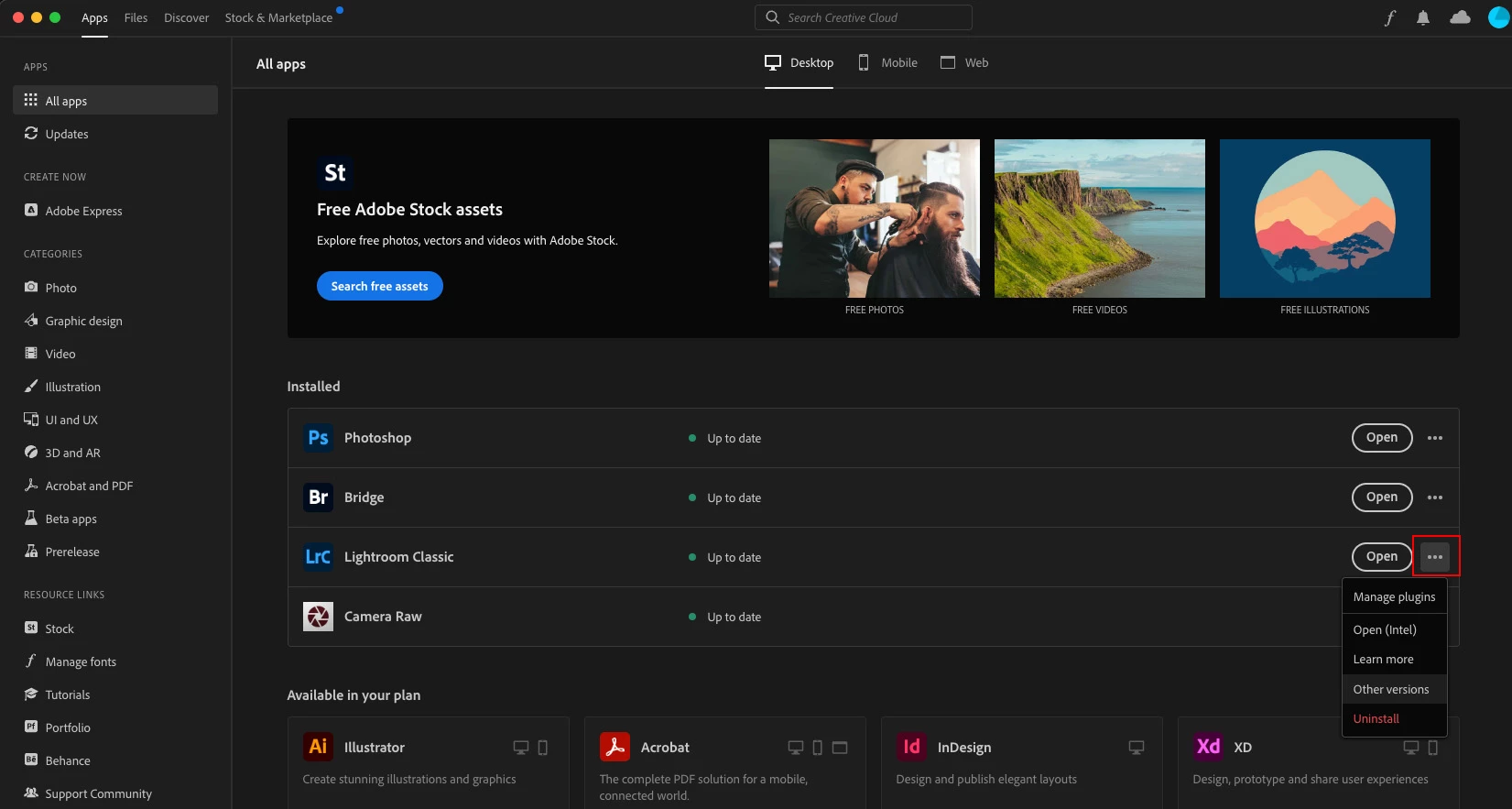Click the Search free assets button
The height and width of the screenshot is (809, 1512).
(380, 286)
